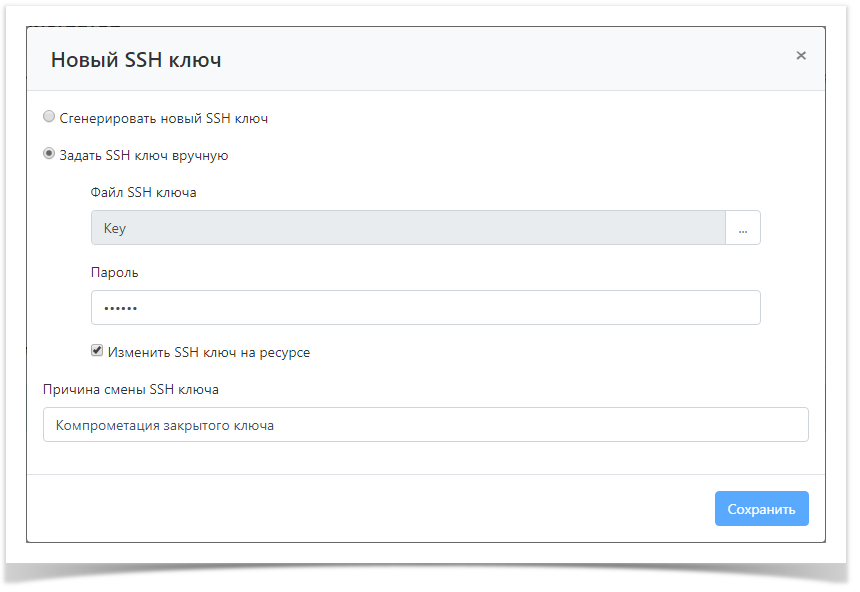
Task: Click the Пароль field label
Action: [x=114, y=272]
